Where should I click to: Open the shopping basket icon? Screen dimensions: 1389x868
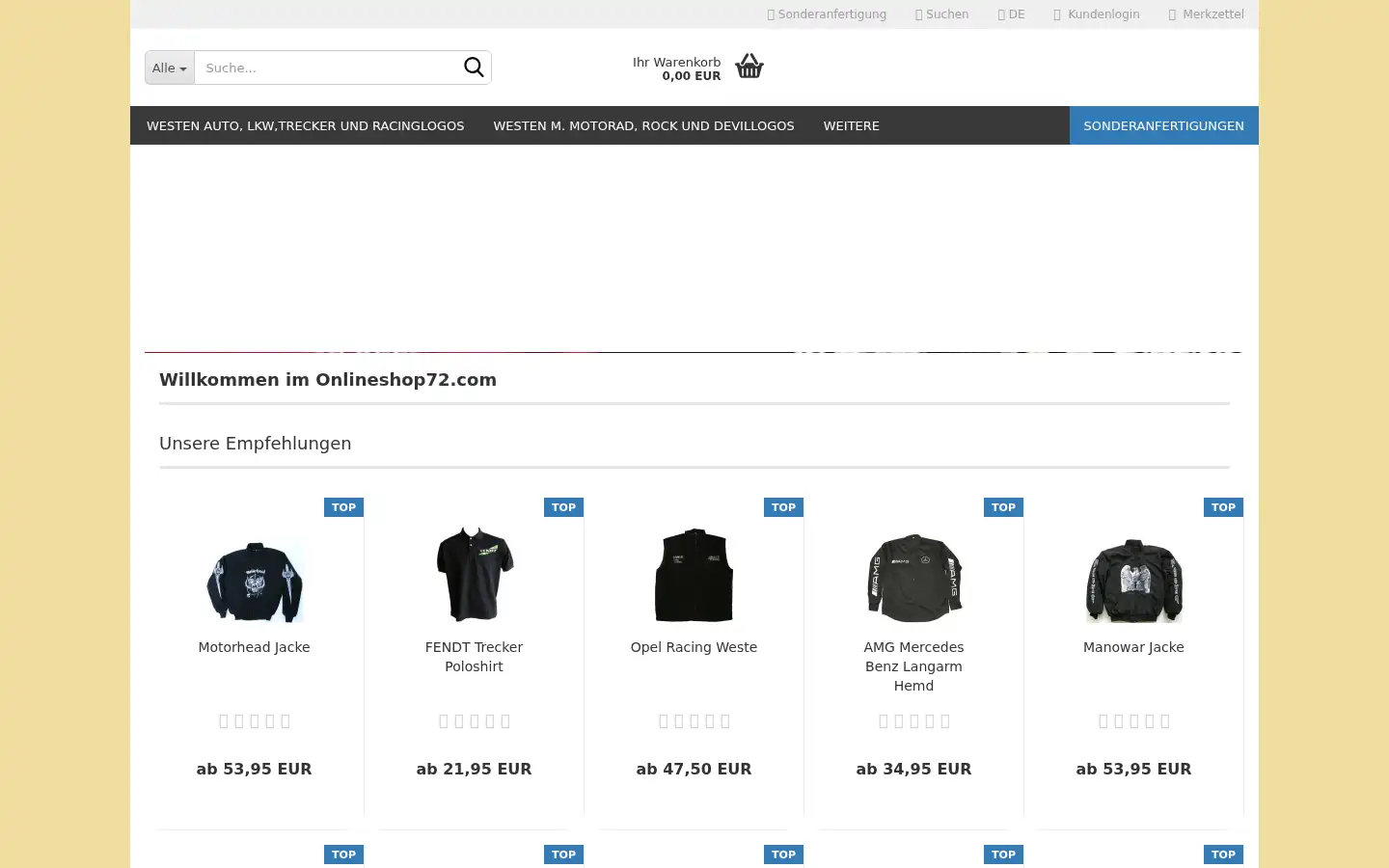749,66
